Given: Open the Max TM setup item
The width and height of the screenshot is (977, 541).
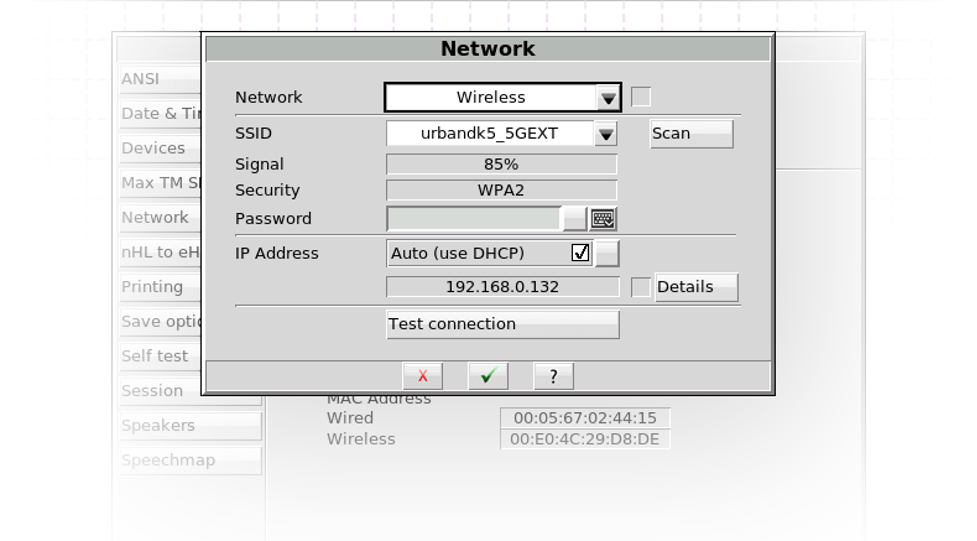Looking at the screenshot, I should (160, 183).
